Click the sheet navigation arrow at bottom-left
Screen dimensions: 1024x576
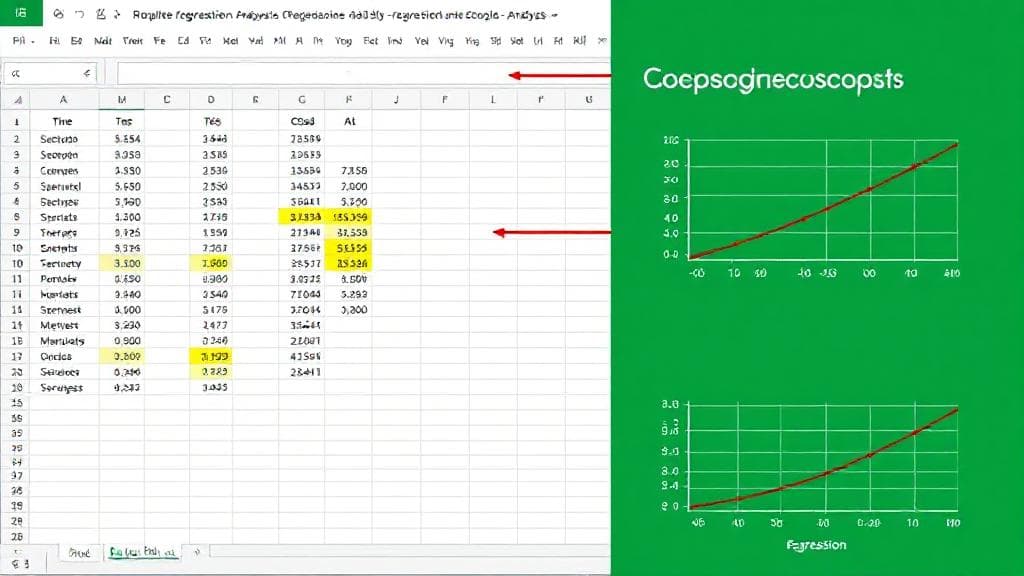click(x=16, y=552)
